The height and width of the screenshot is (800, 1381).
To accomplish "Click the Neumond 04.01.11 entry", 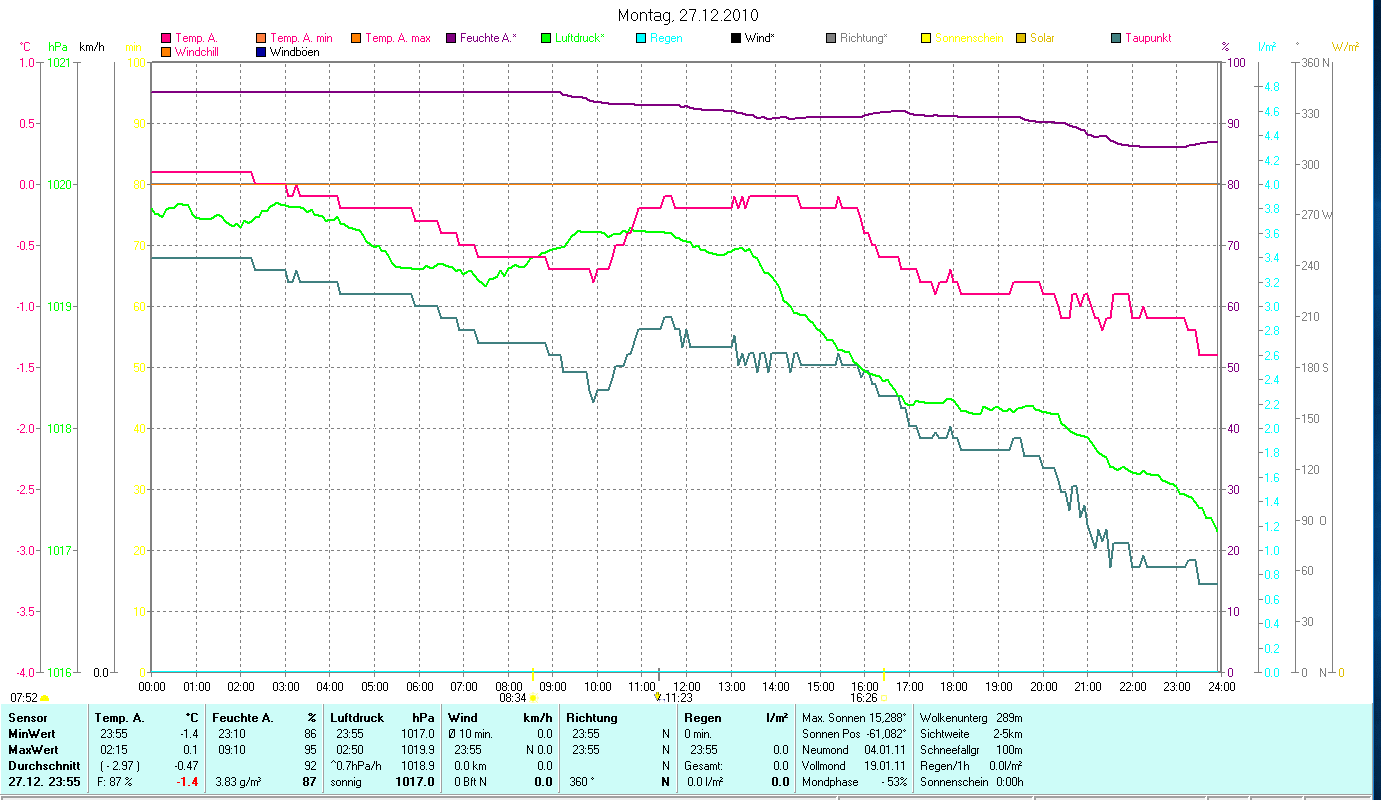I will point(854,750).
